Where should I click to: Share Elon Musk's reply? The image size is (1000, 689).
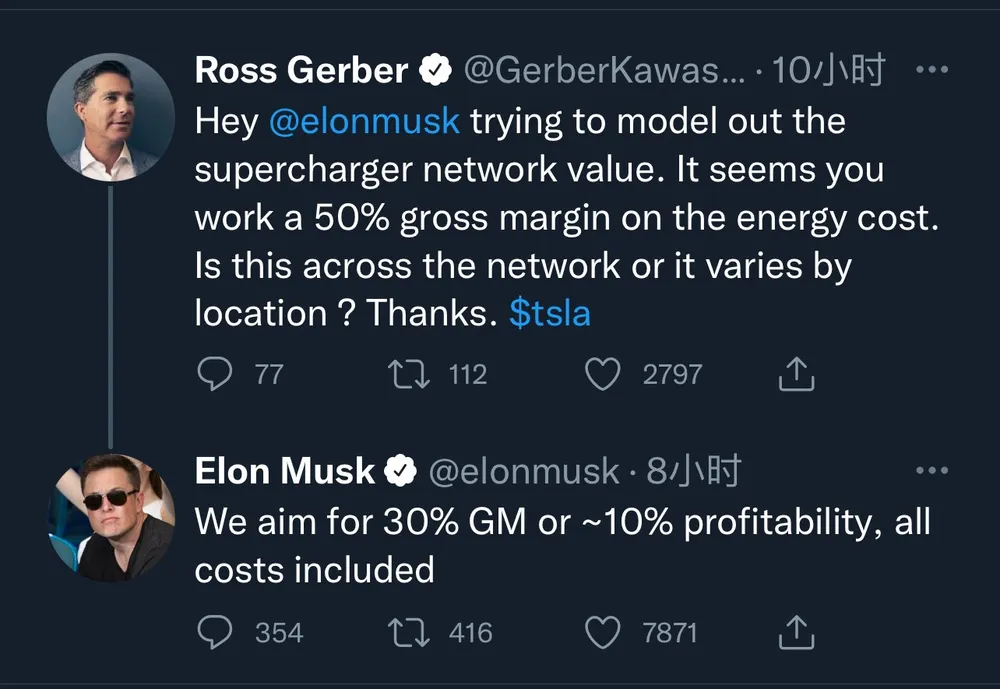click(797, 632)
